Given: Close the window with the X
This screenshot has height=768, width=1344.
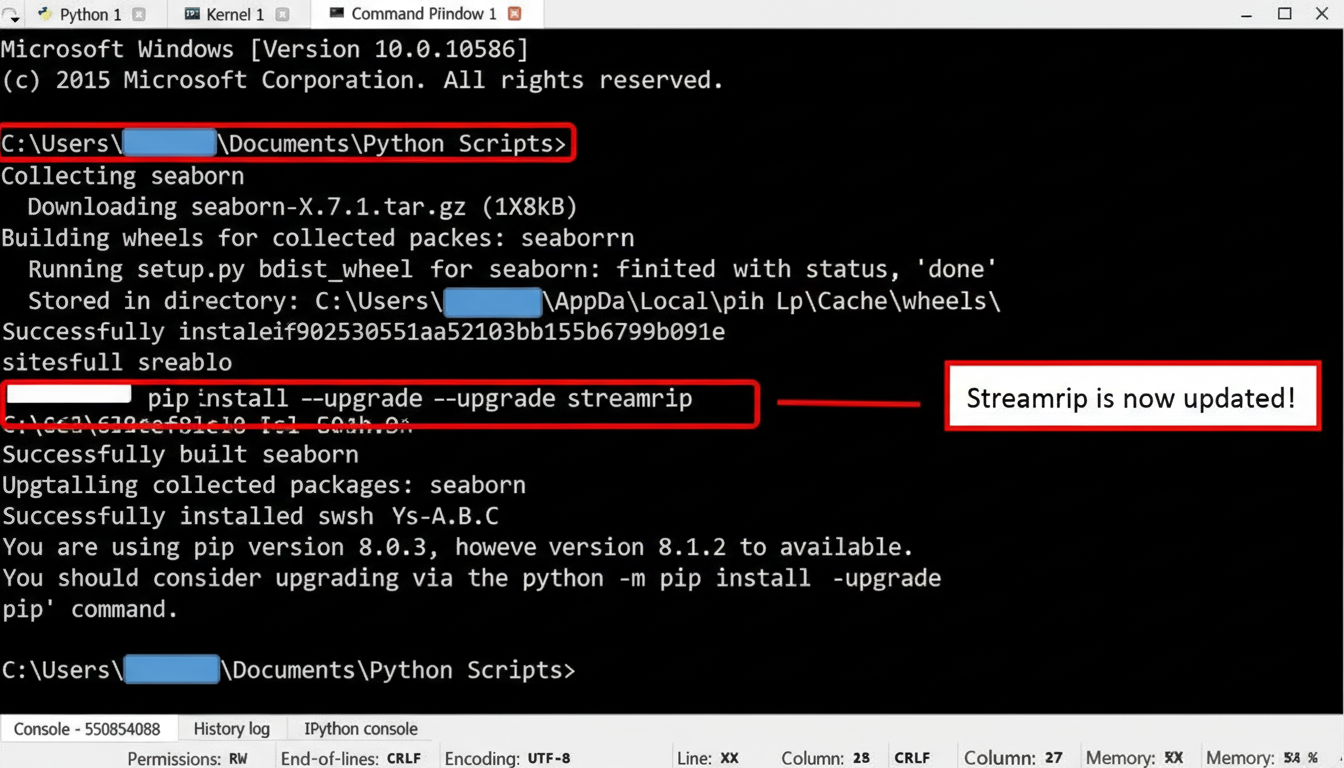Looking at the screenshot, I should 1322,14.
